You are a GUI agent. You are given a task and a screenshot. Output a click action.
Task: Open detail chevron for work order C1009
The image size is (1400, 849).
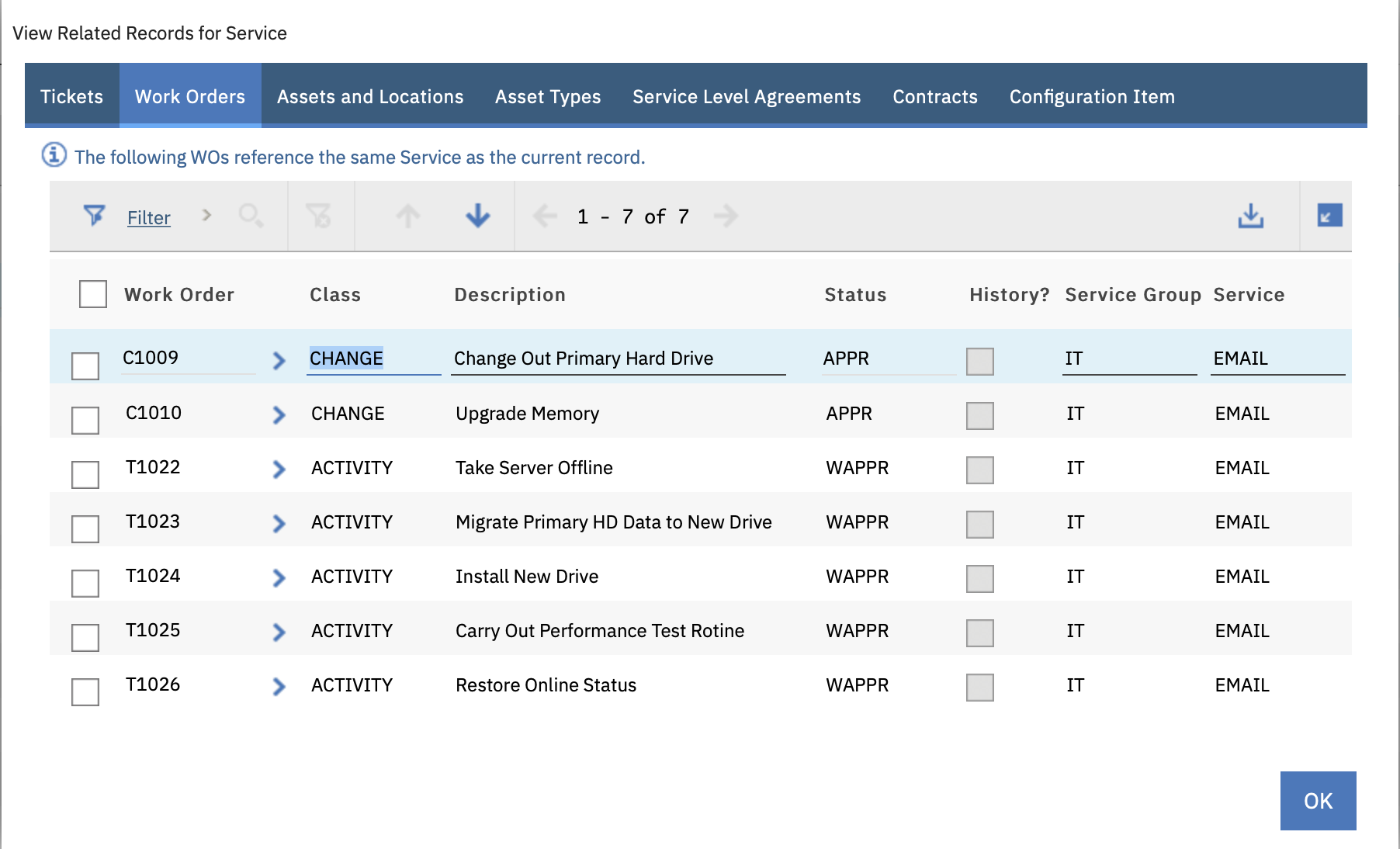pyautogui.click(x=279, y=360)
